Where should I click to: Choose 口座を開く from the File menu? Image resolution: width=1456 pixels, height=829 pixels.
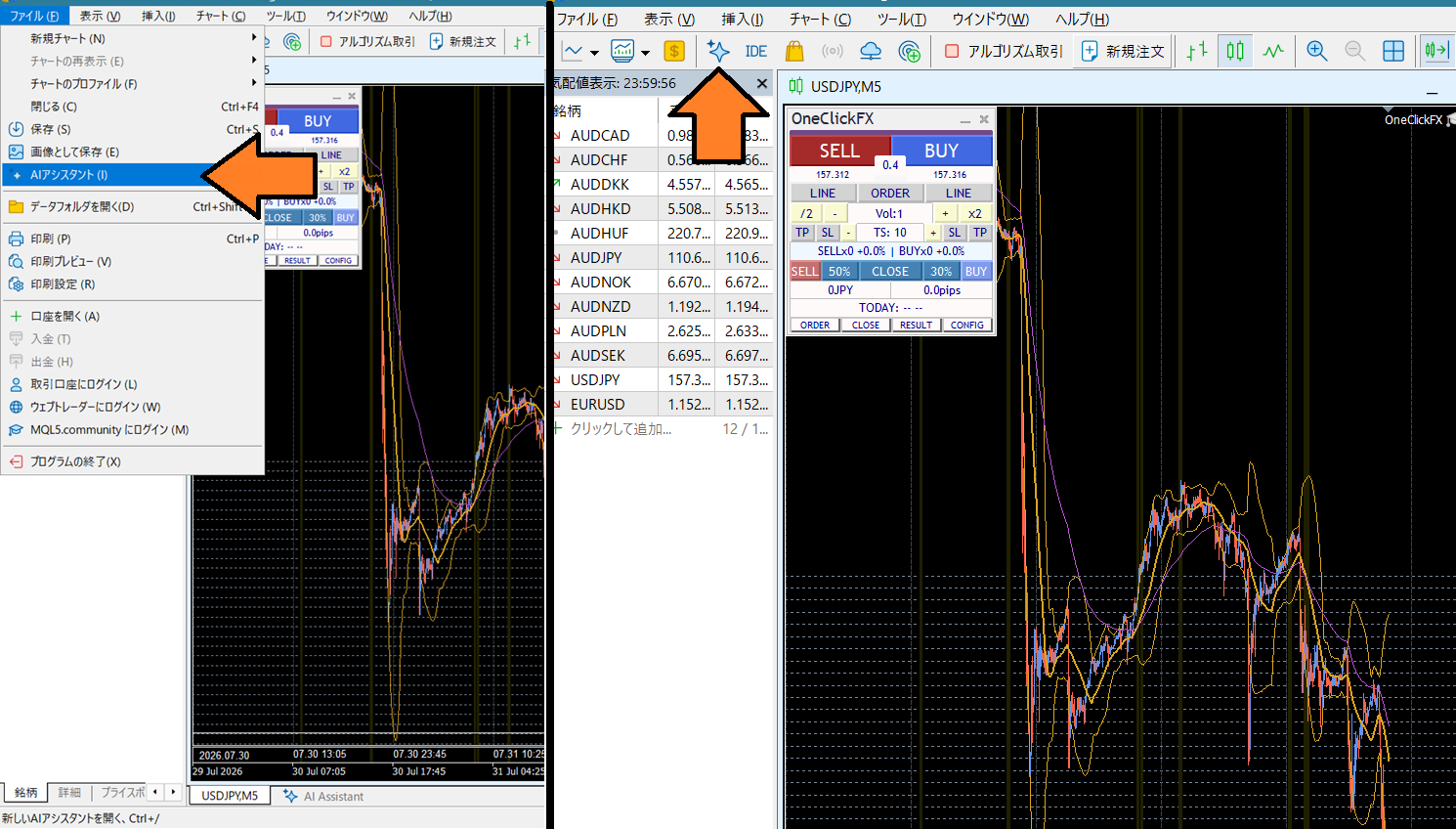[132, 316]
